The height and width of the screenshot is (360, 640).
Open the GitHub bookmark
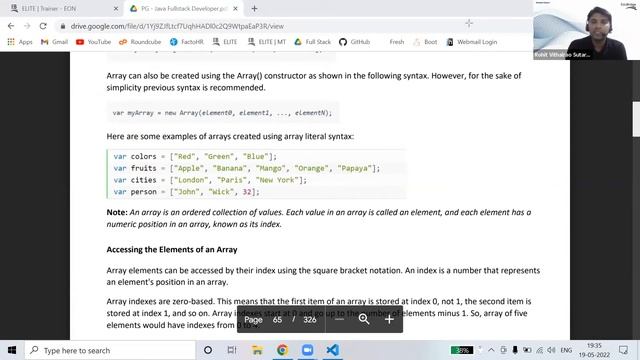pyautogui.click(x=354, y=42)
